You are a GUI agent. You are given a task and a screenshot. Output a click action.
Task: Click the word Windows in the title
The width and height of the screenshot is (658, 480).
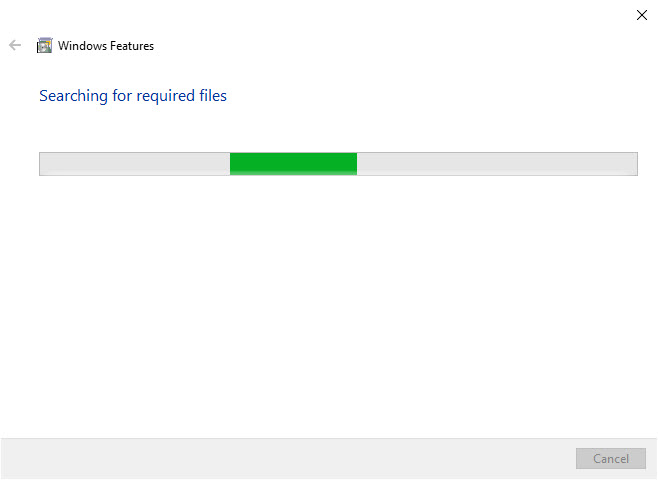[82, 46]
